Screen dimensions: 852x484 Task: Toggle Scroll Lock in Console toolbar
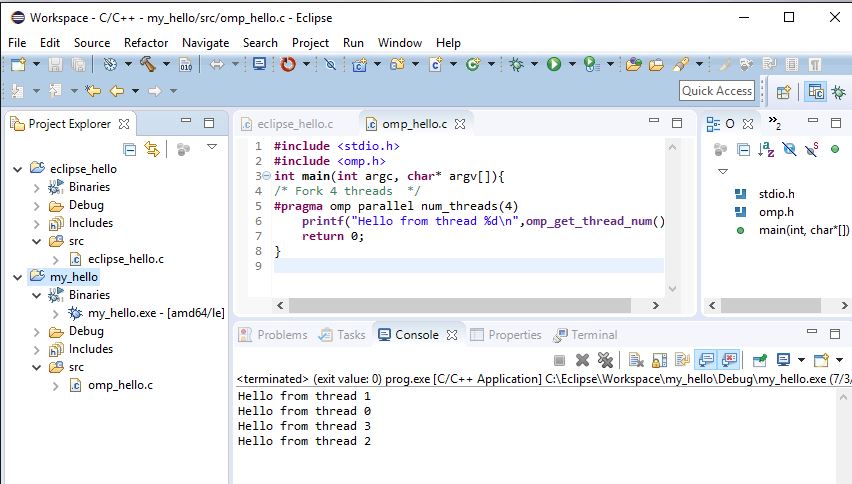659,360
